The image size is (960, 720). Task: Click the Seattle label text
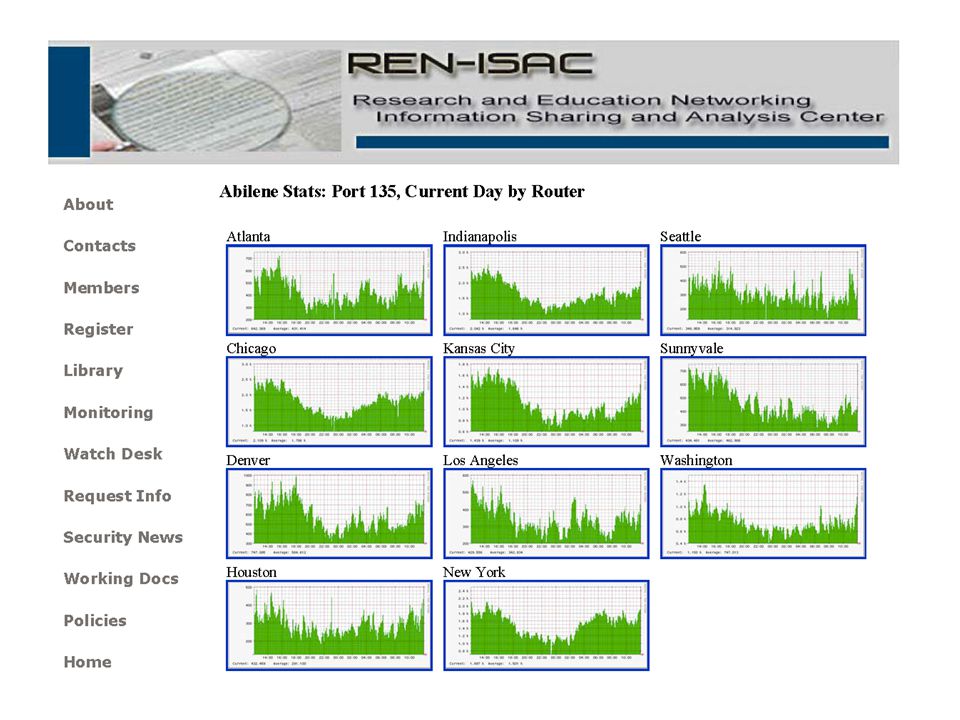coord(680,236)
